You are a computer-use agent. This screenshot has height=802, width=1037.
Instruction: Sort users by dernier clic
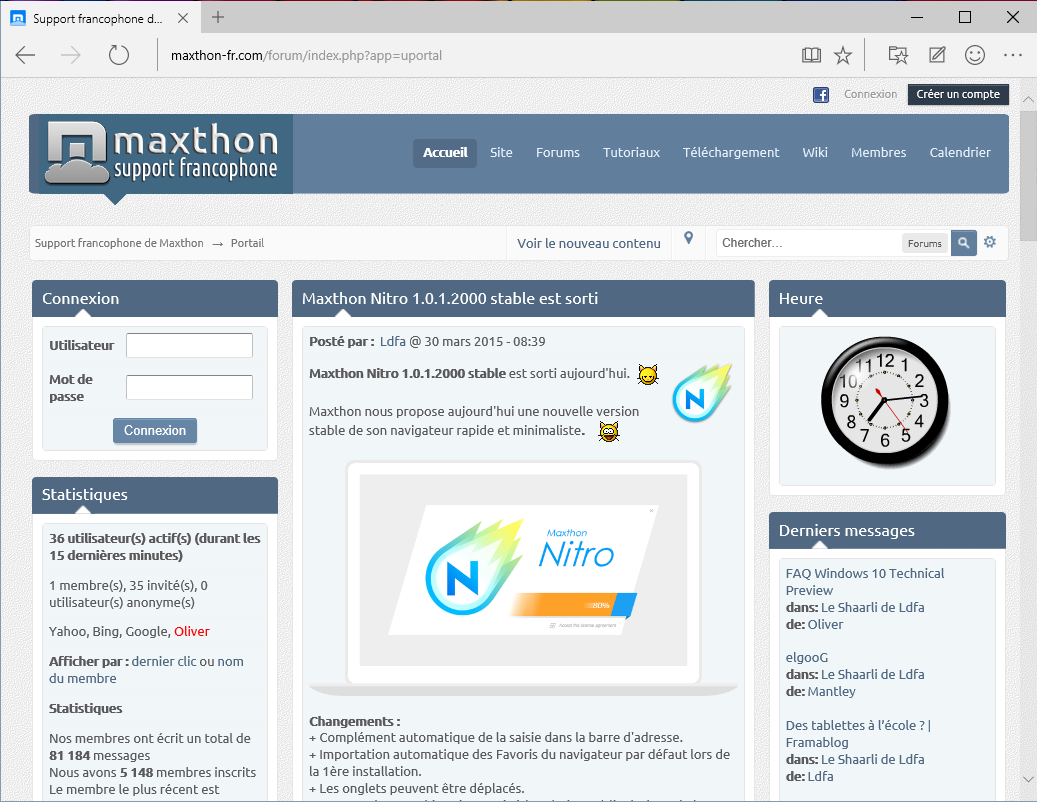[164, 661]
